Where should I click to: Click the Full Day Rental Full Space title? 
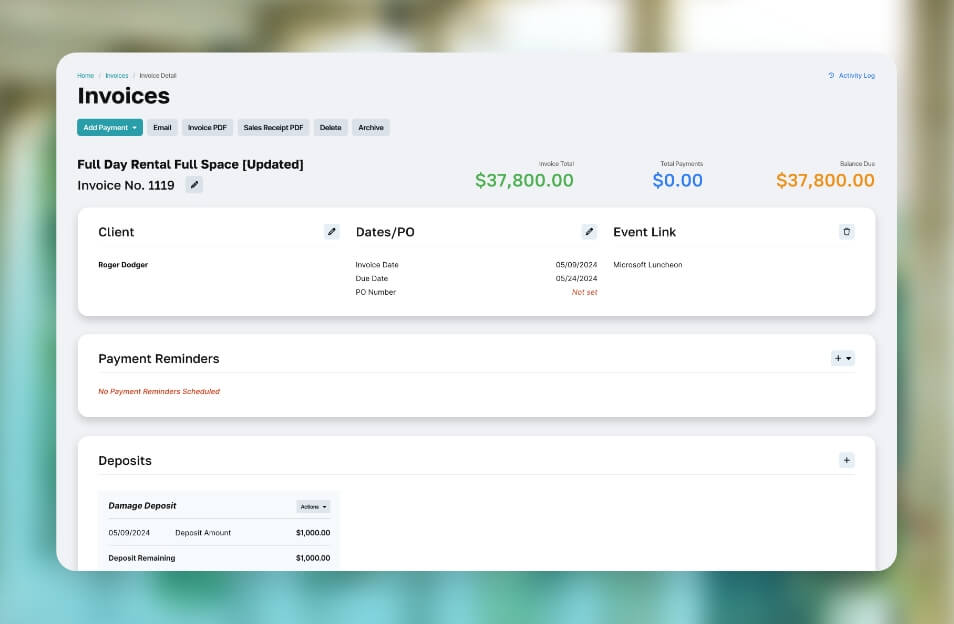(190, 164)
